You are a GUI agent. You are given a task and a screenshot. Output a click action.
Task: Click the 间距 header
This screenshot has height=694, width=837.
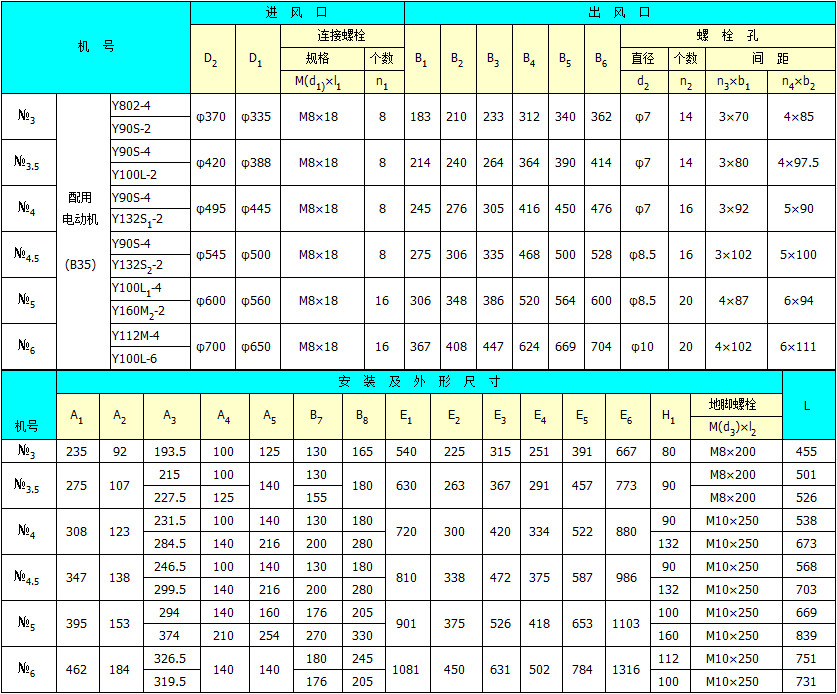pyautogui.click(x=770, y=58)
